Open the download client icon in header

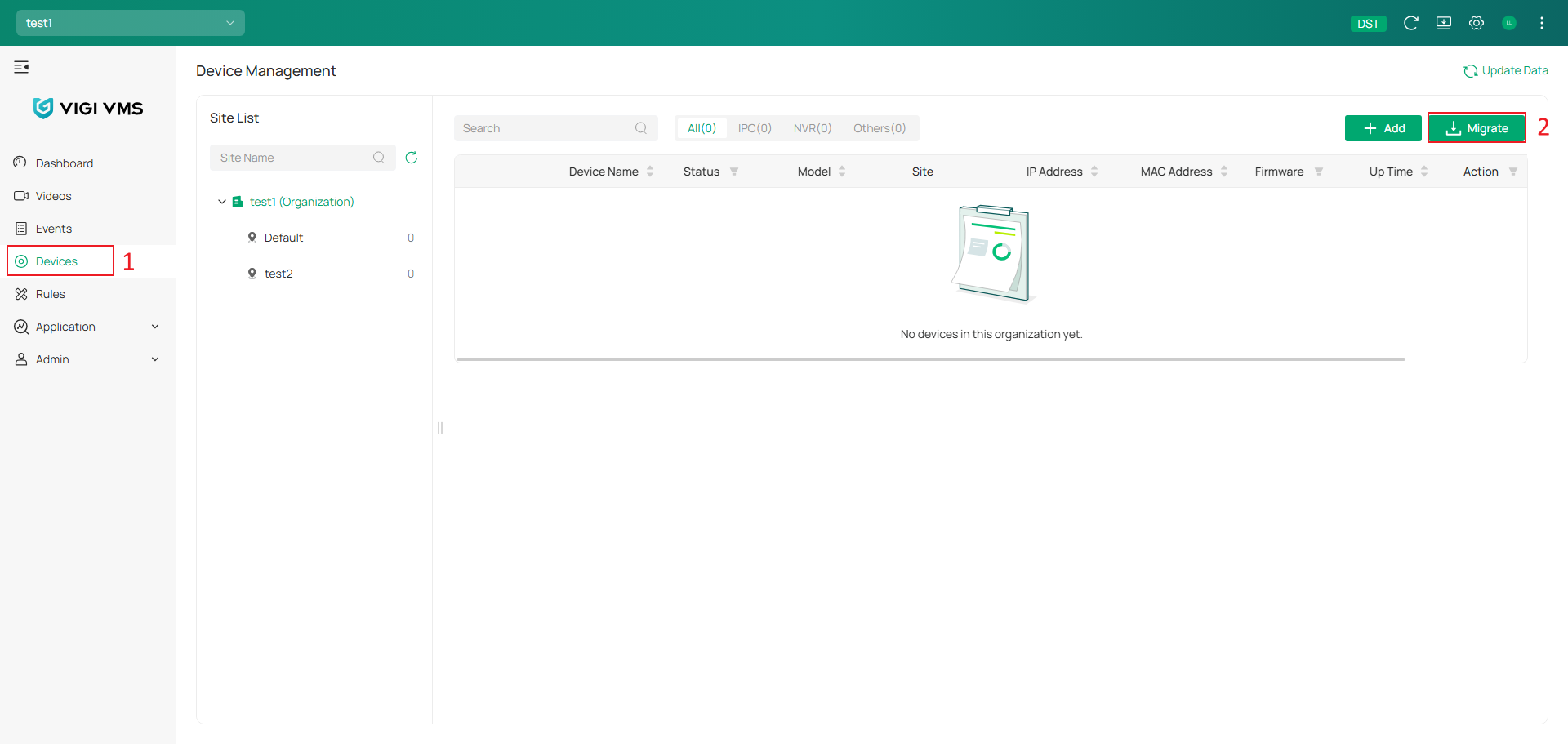tap(1444, 23)
